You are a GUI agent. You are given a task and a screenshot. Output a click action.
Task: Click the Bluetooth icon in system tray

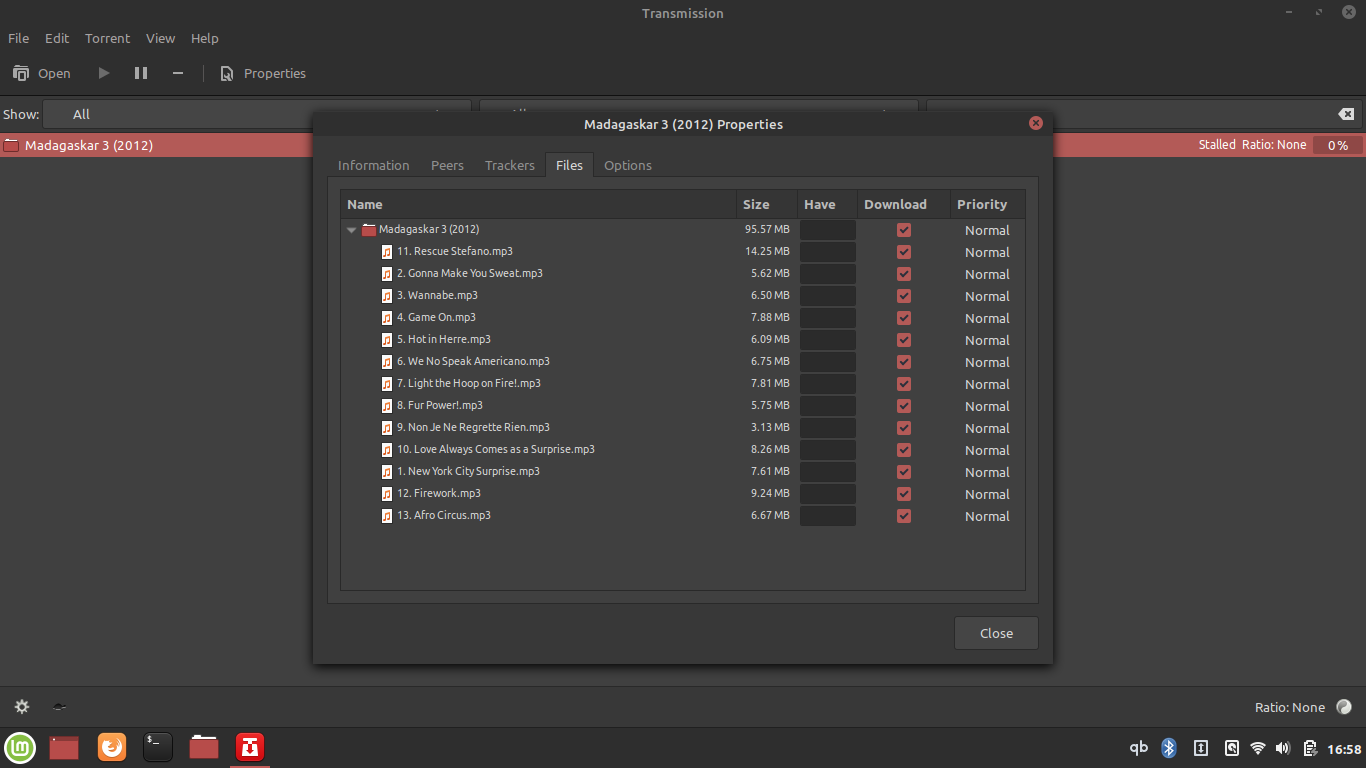click(x=1168, y=748)
